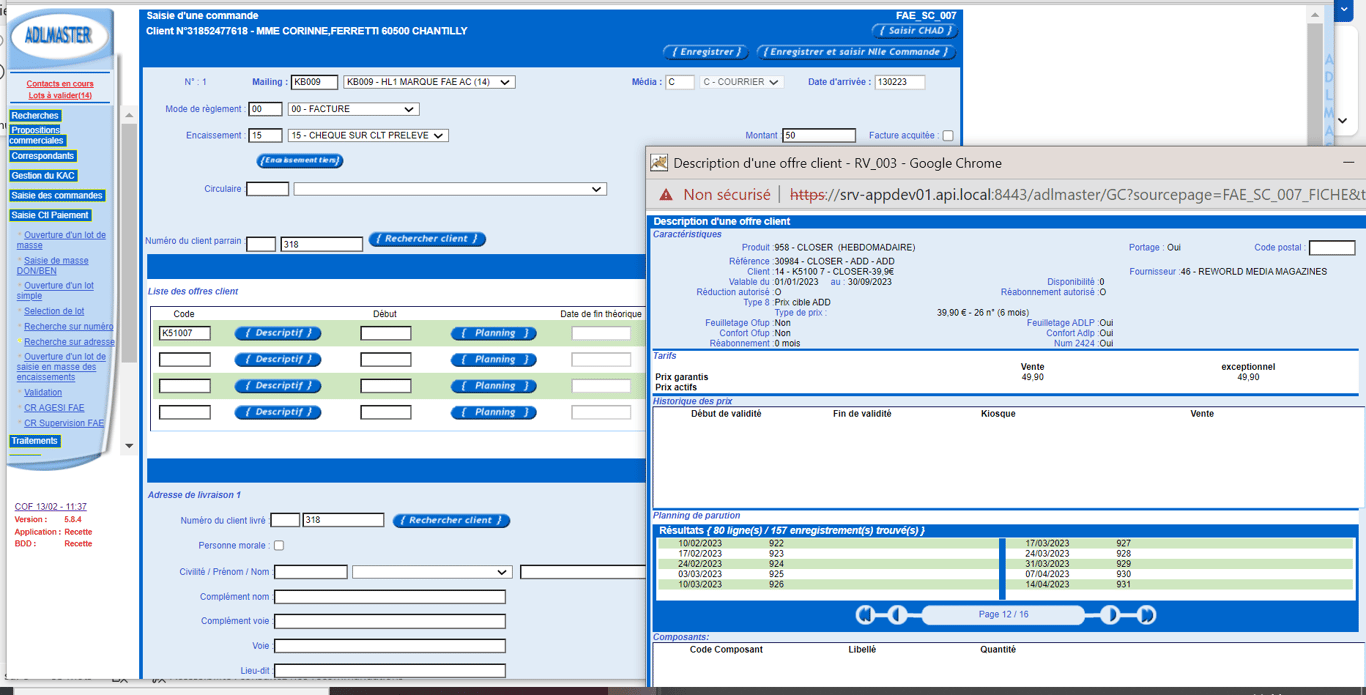Click the Complément nom input field

[x=390, y=597]
